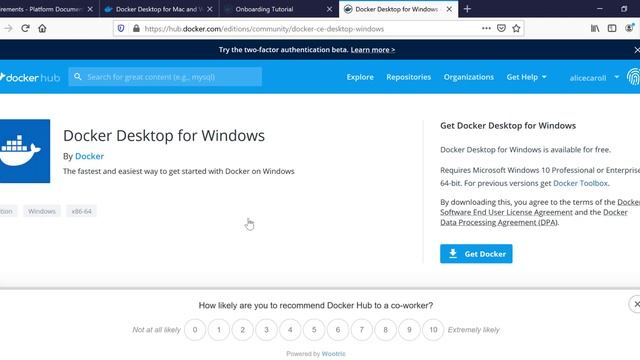Go to the browser home page icon
This screenshot has height=360, width=640.
click(42, 28)
